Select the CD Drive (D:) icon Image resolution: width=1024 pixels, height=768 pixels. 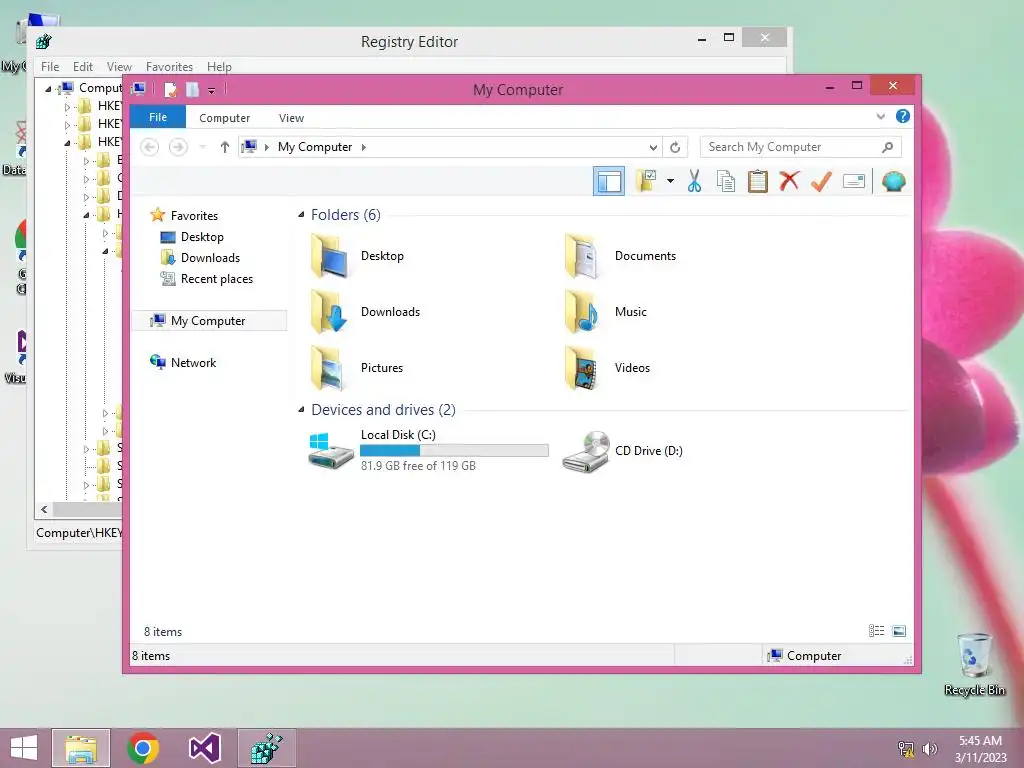586,451
